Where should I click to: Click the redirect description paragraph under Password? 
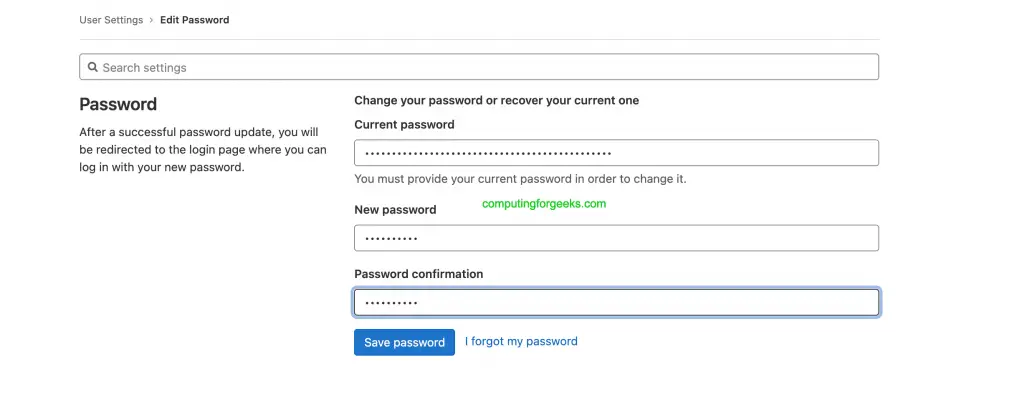(x=202, y=149)
